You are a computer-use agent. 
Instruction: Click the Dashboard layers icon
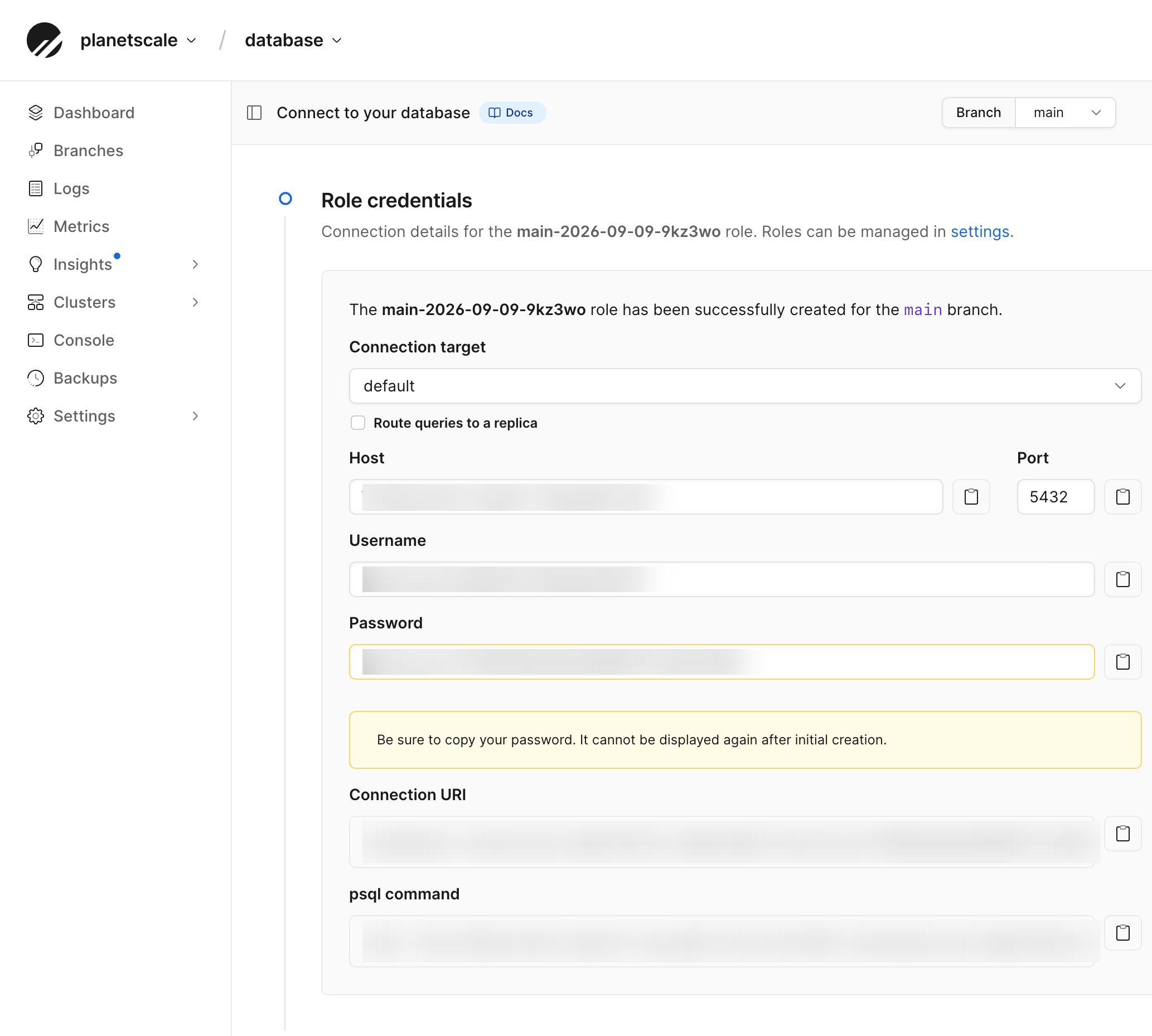coord(35,113)
